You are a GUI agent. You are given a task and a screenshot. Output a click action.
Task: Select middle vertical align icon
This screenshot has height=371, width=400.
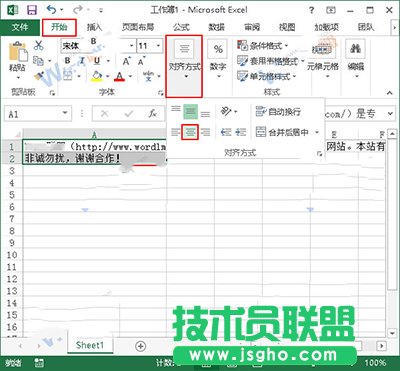[190, 112]
